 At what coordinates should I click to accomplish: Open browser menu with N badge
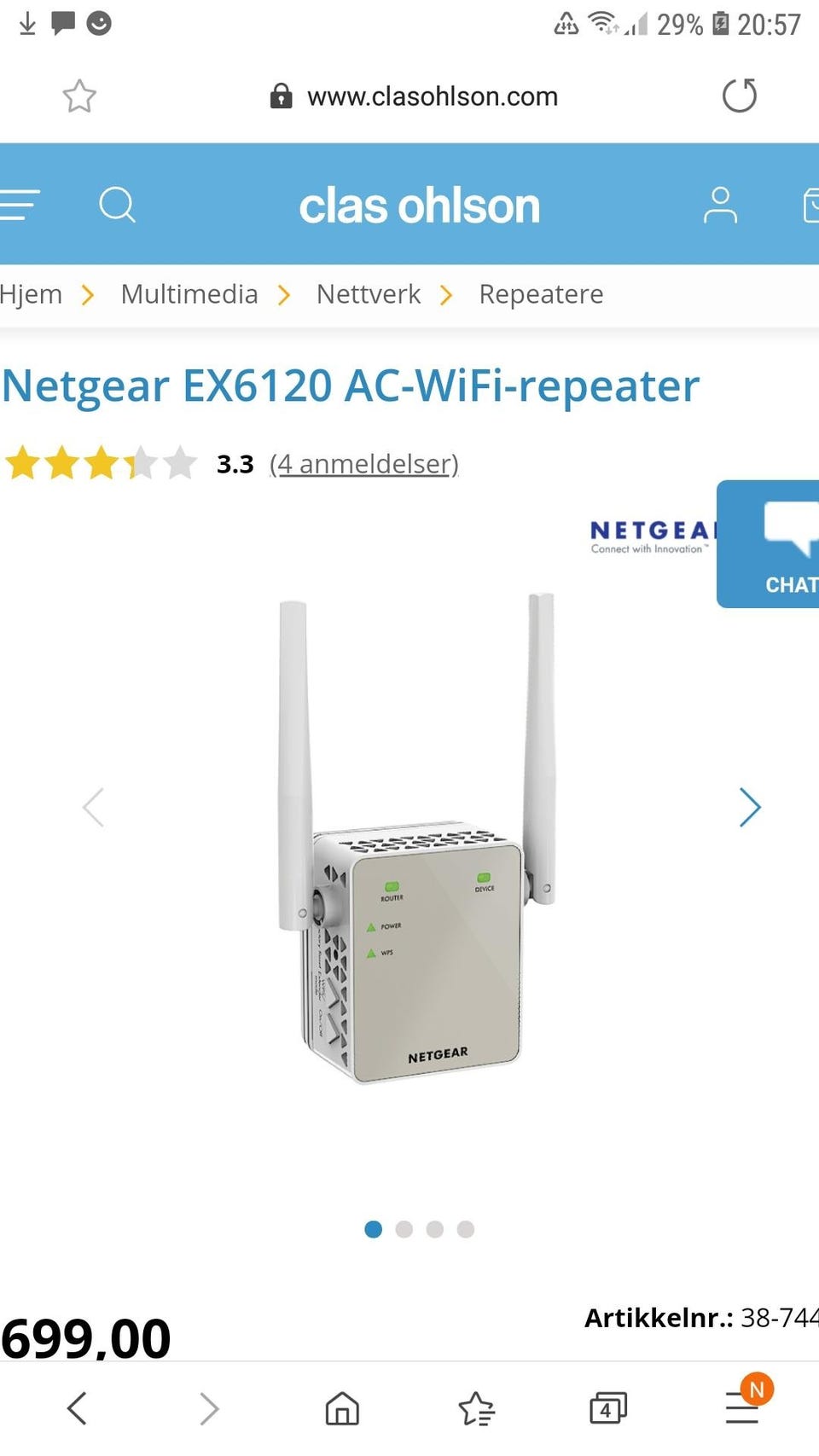click(x=744, y=1403)
